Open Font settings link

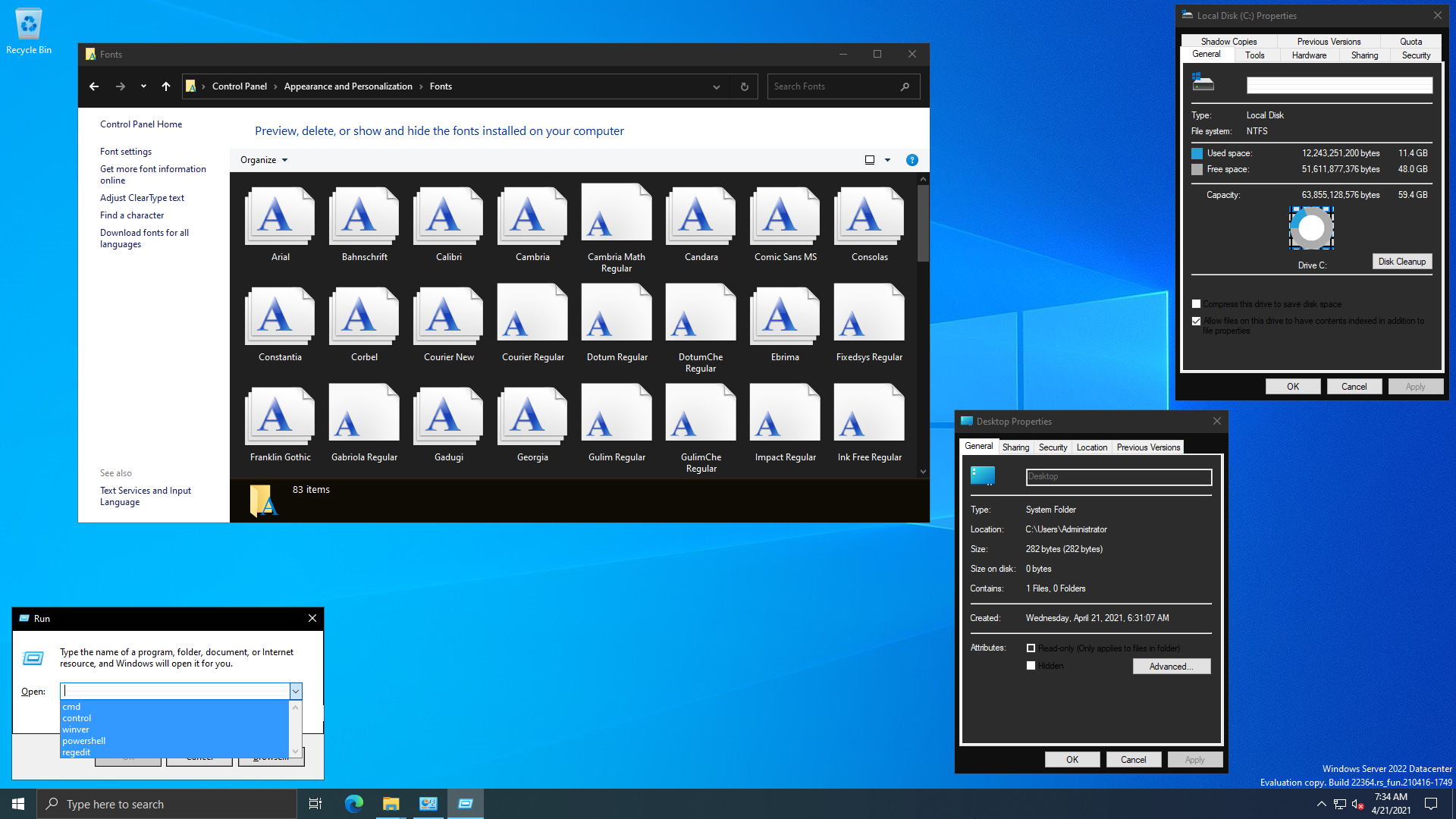tap(126, 152)
